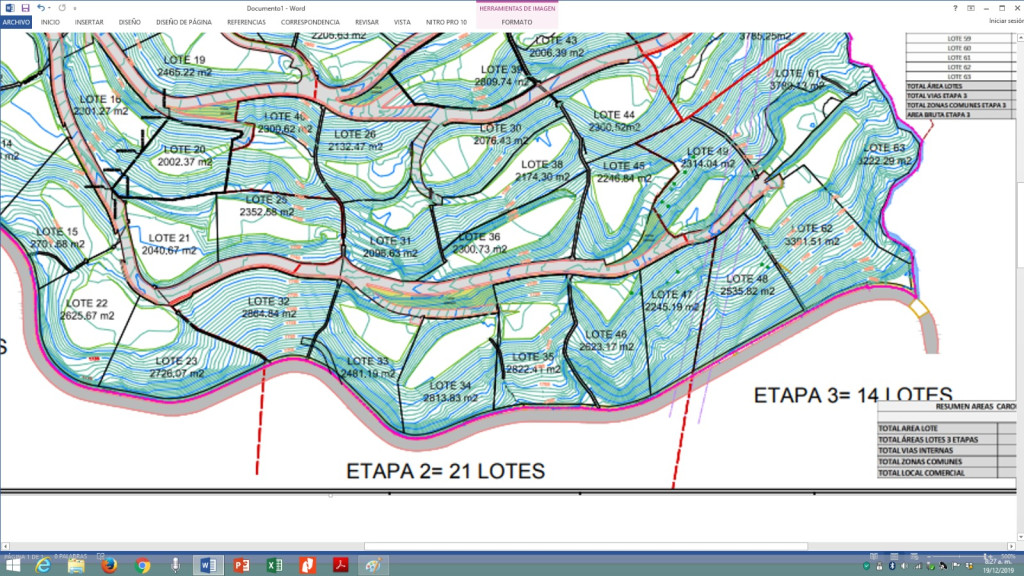Switch to Read Mode view icon
Image resolution: width=1024 pixels, height=576 pixels.
(x=873, y=556)
